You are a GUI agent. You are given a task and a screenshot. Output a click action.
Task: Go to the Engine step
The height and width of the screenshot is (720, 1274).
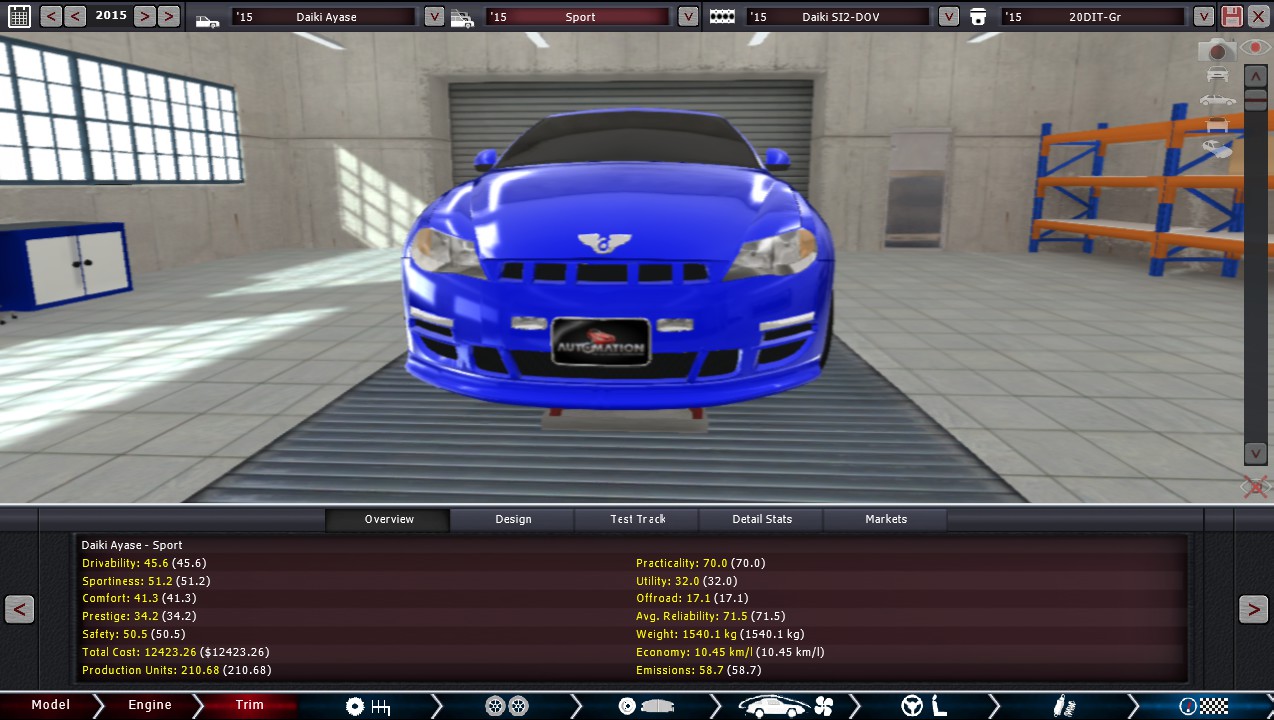point(150,705)
